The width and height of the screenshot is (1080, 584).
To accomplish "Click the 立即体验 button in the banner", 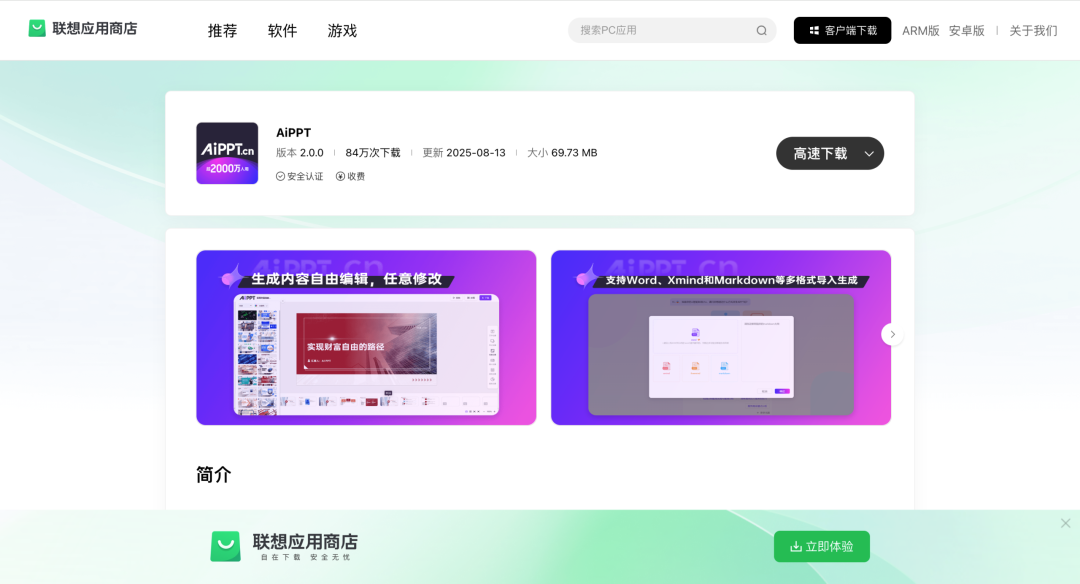I will click(821, 546).
